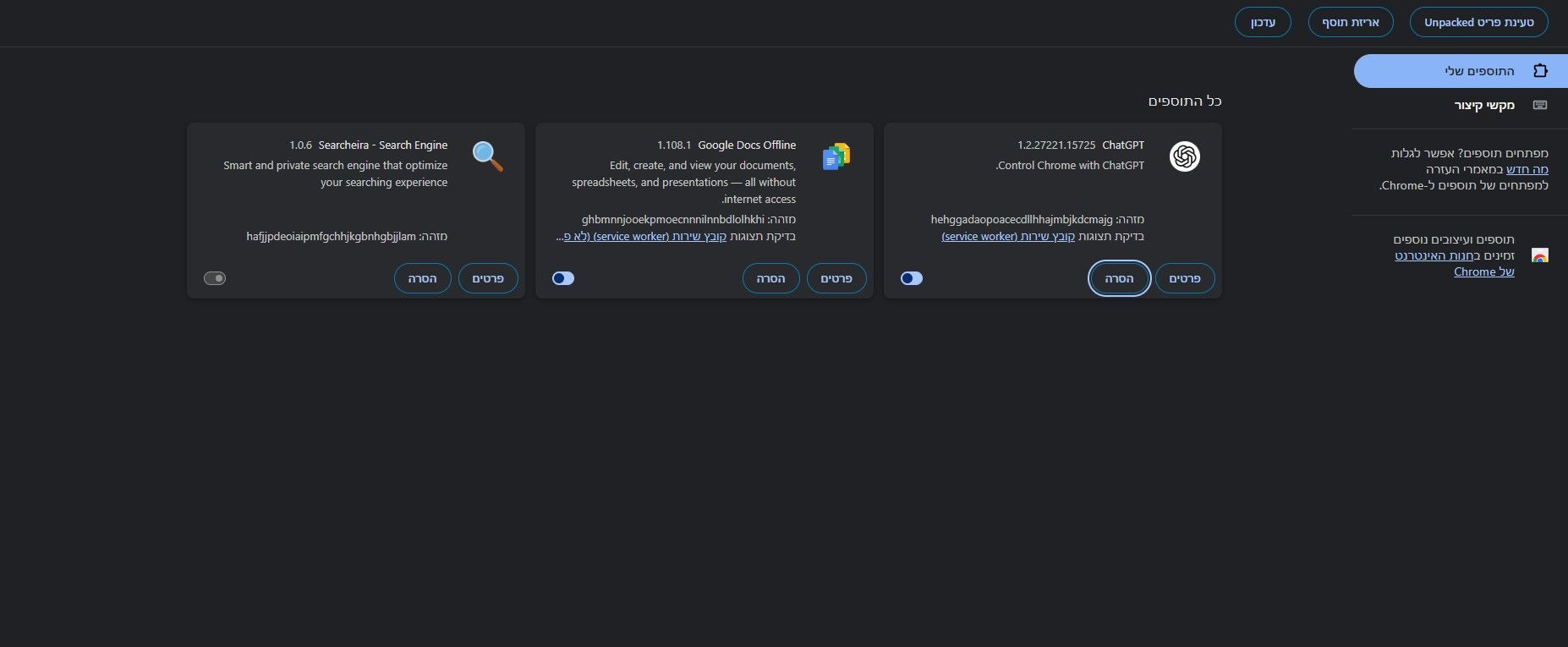Screen dimensions: 1568x647
Task: Open פרטים for Google Docs Offline
Action: [836, 278]
